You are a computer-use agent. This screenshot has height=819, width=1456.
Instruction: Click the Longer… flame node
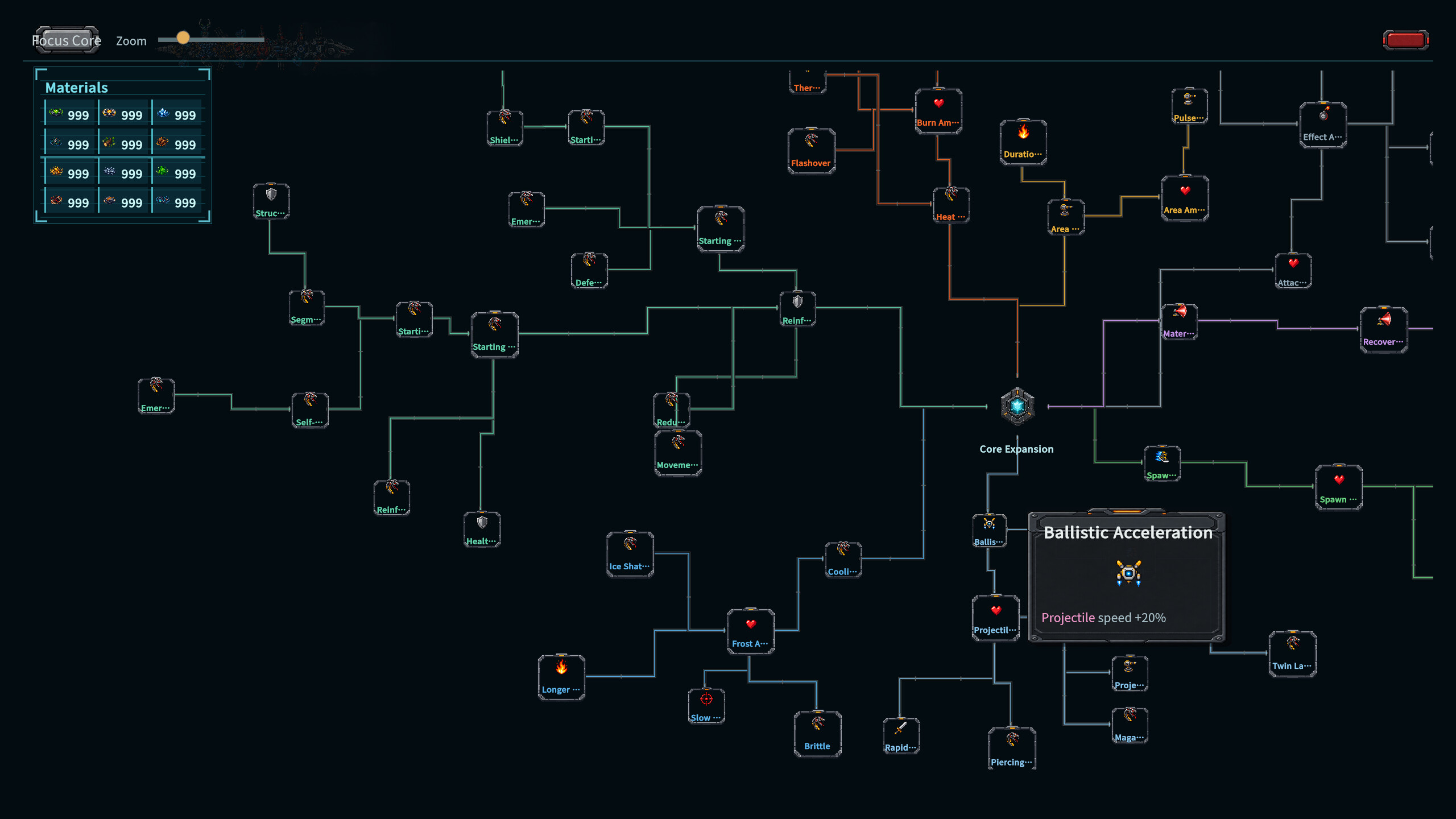[x=561, y=677]
